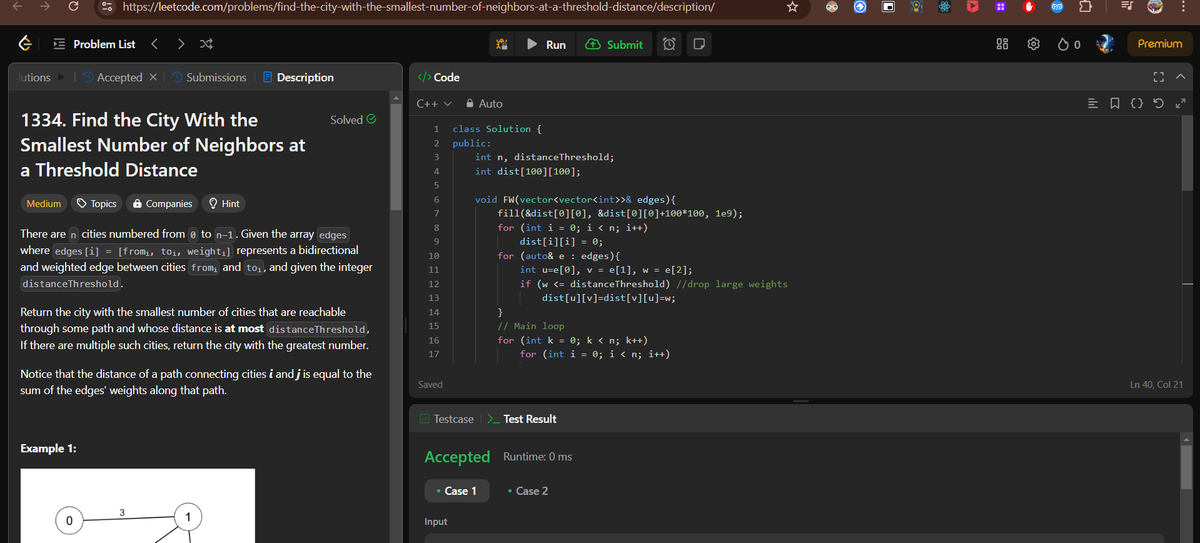Select Case 2 result

[527, 491]
